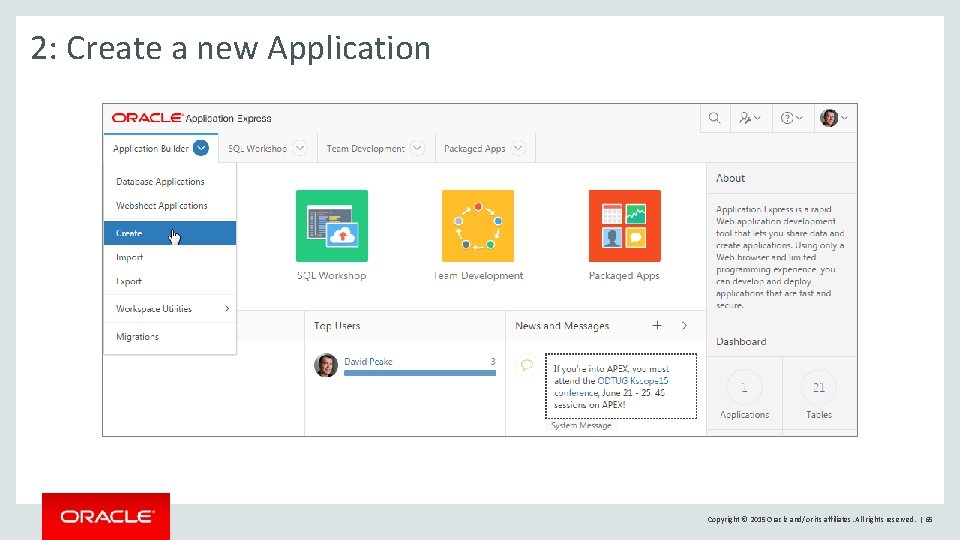Screen dimensions: 960x540
Task: Click the News and Messages heading
Action: (x=562, y=326)
